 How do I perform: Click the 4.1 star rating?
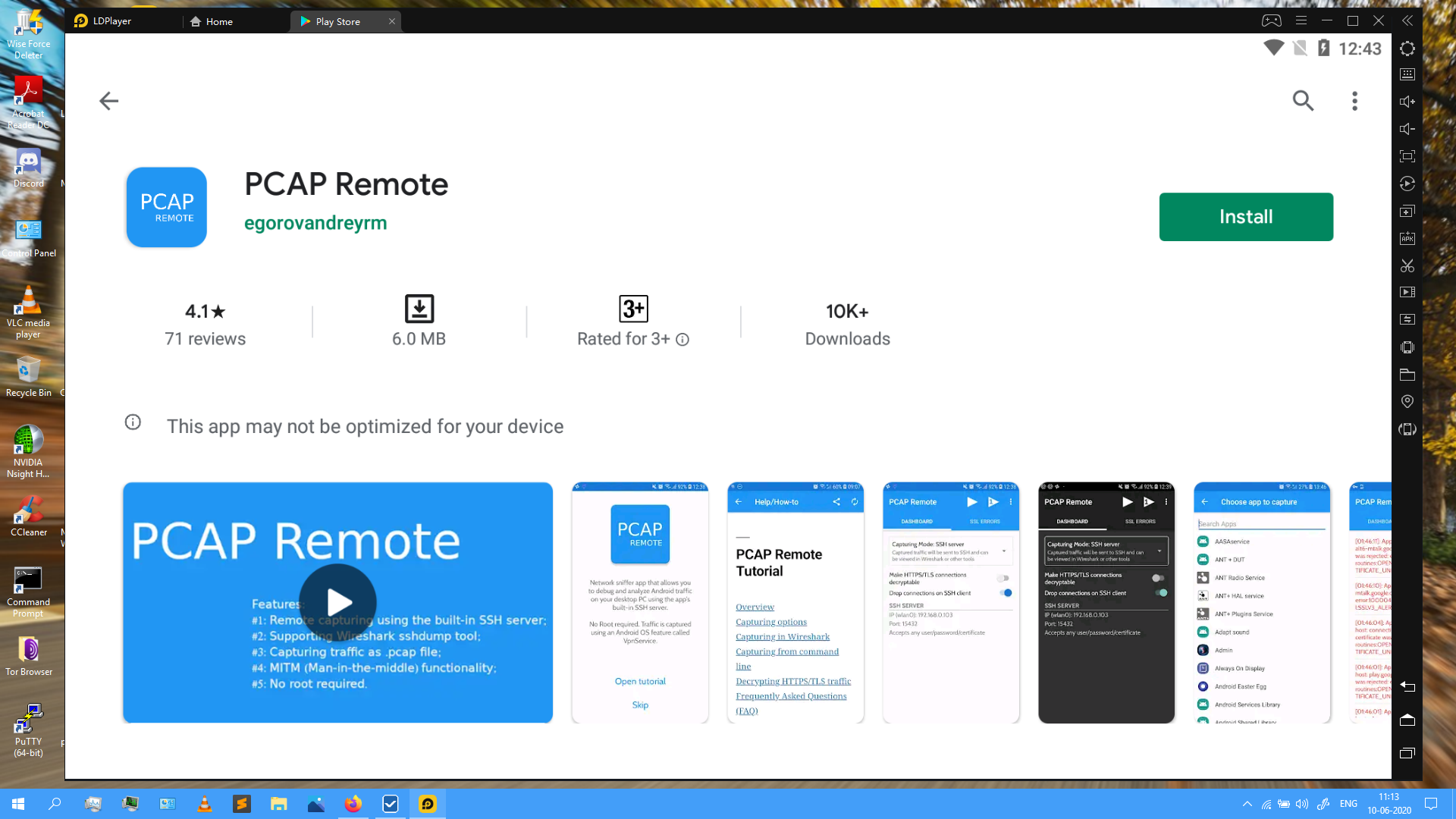pyautogui.click(x=206, y=312)
